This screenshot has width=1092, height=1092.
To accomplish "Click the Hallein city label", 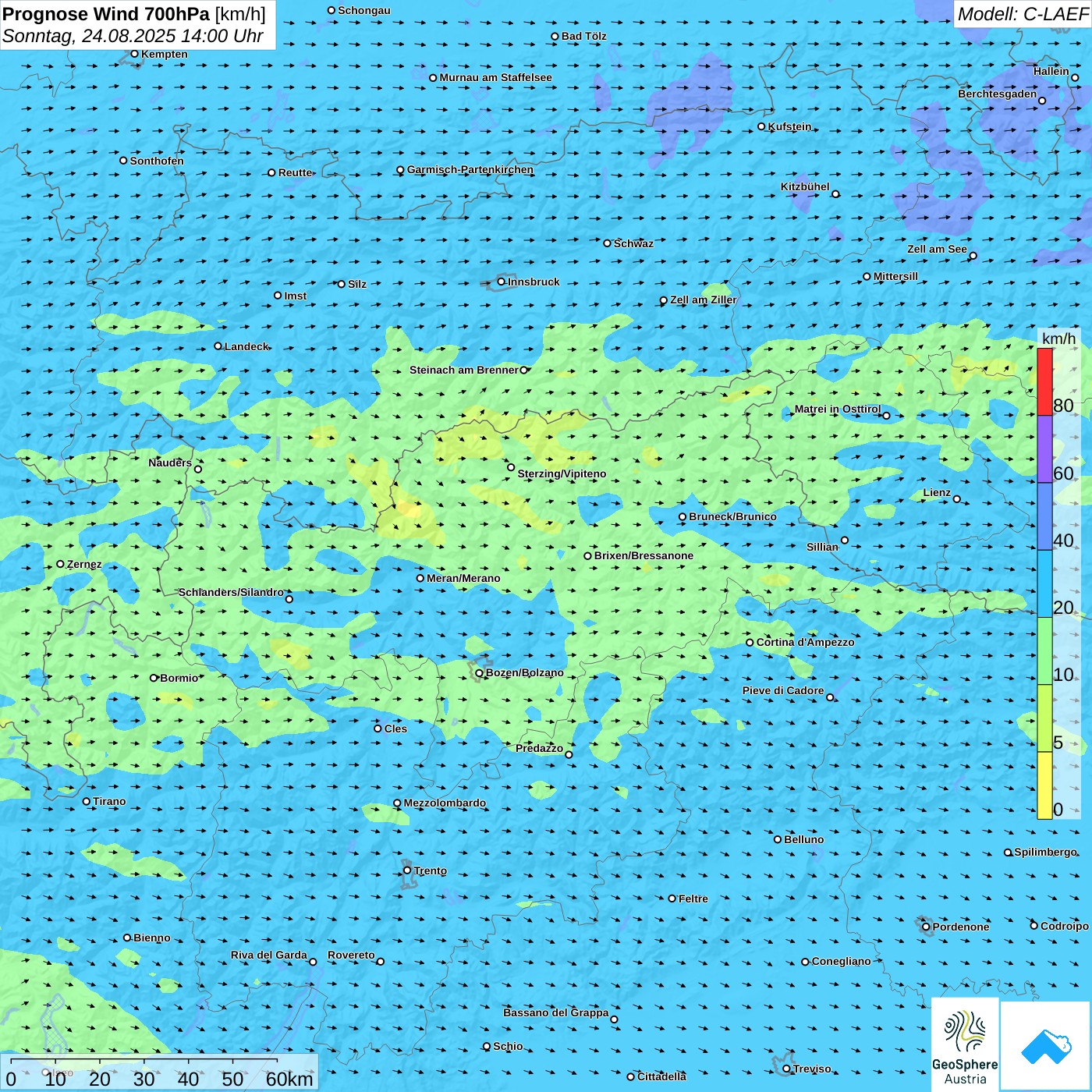I will click(x=1051, y=71).
